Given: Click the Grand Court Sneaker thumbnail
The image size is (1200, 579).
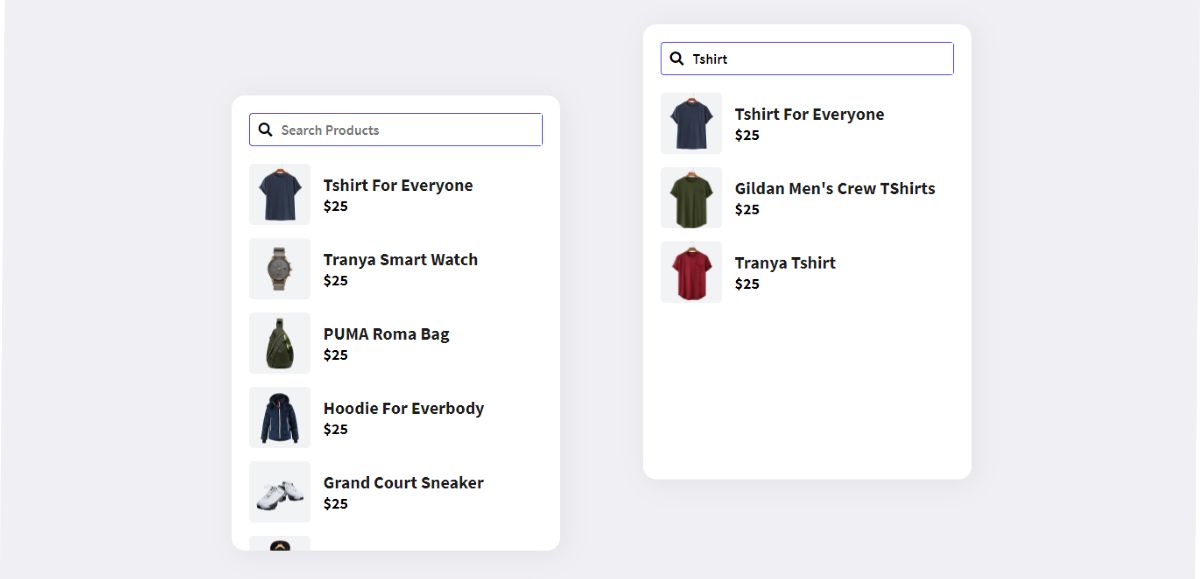Looking at the screenshot, I should coord(279,491).
